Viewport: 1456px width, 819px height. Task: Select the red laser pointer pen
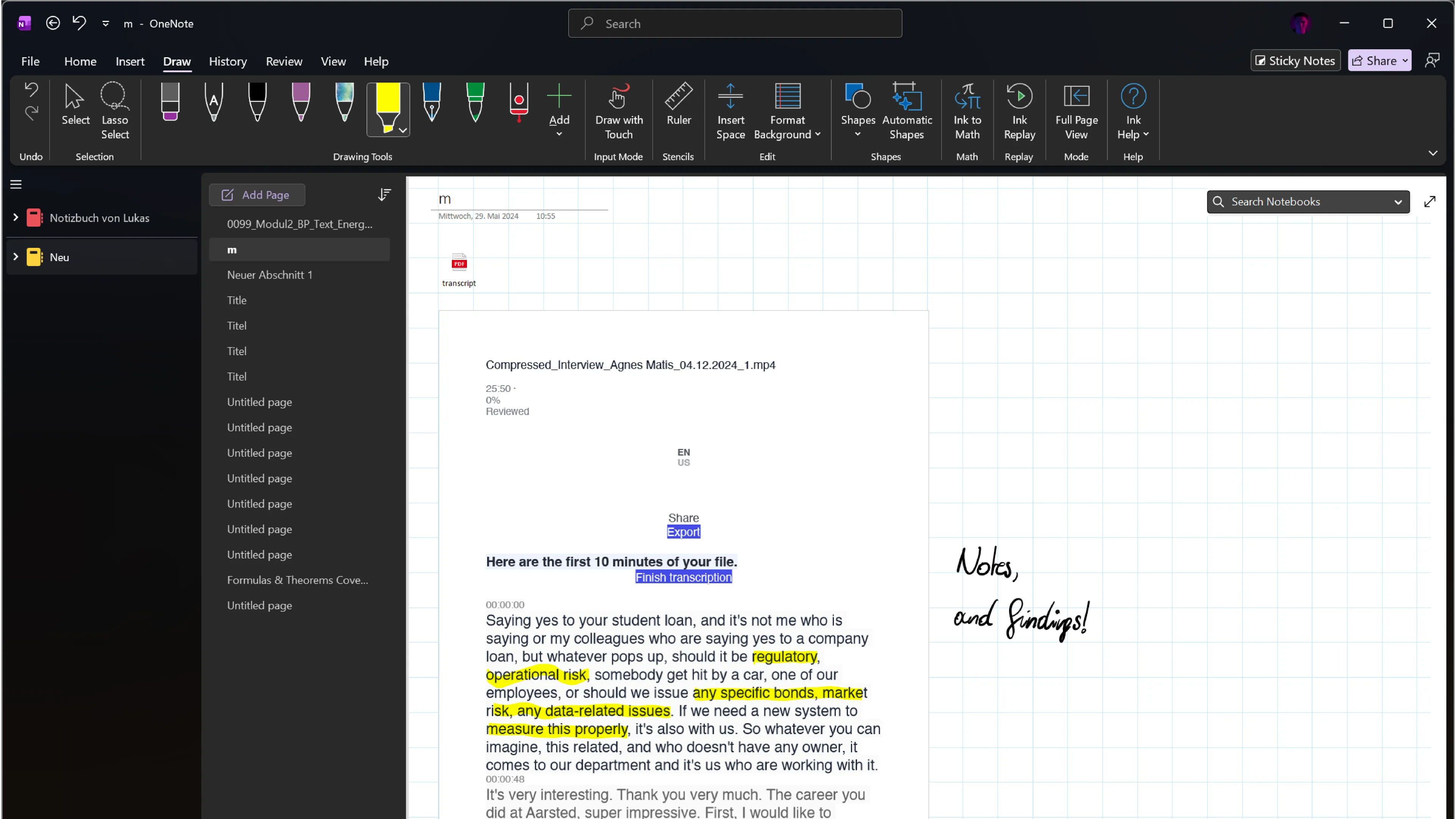[x=519, y=102]
